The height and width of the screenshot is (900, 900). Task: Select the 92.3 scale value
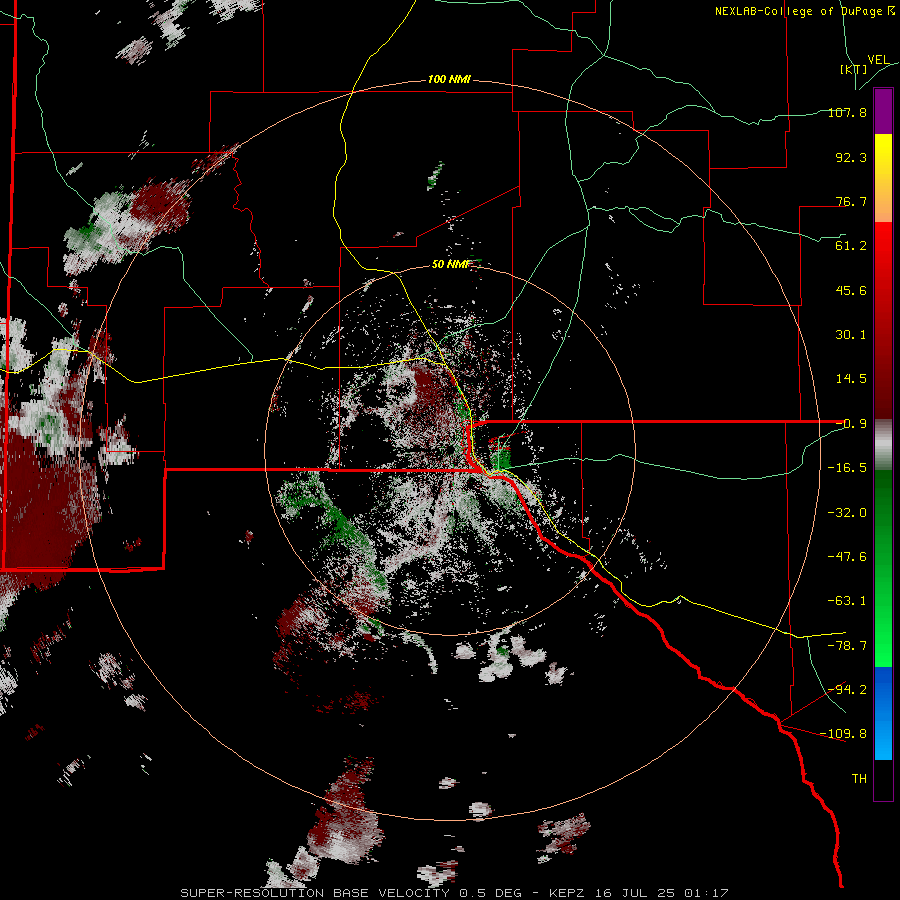851,157
